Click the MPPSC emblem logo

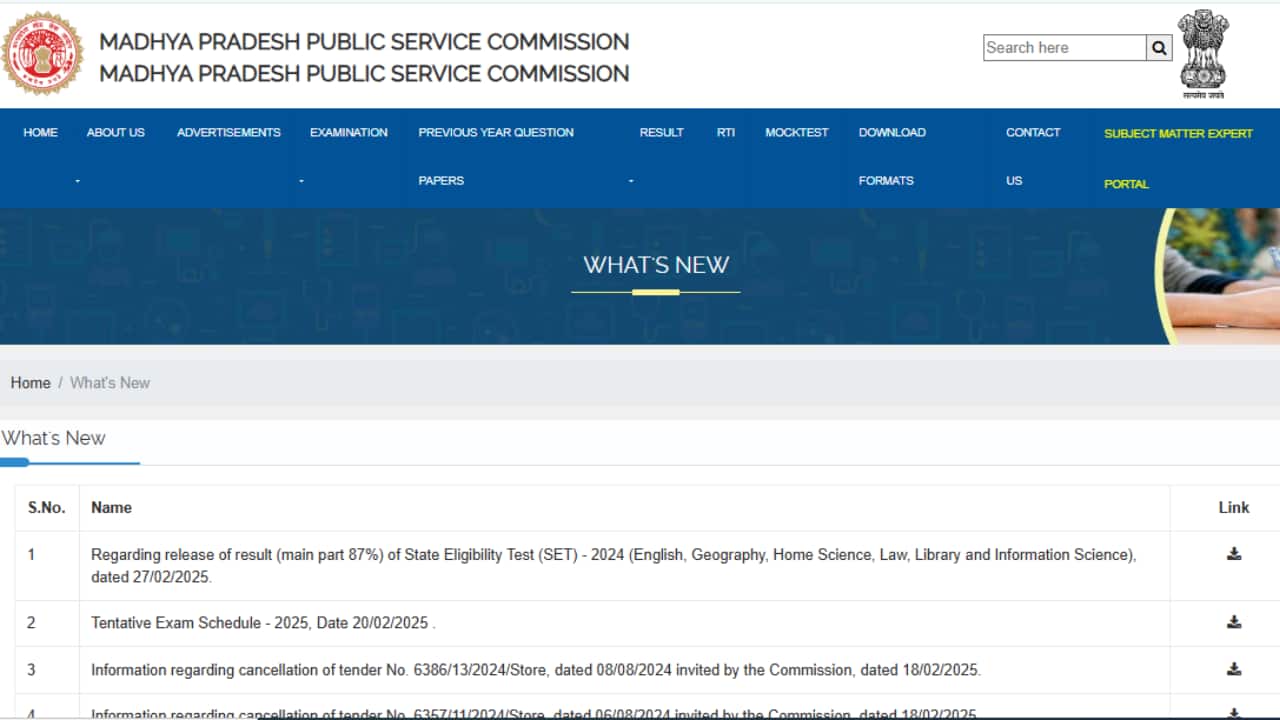point(45,52)
